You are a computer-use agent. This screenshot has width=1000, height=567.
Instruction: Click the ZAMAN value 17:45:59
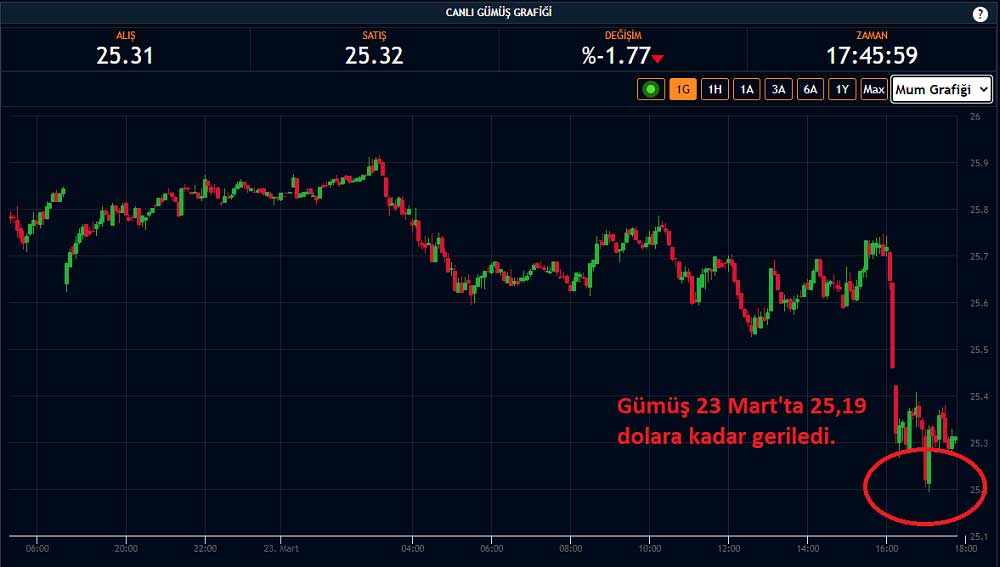(x=872, y=56)
